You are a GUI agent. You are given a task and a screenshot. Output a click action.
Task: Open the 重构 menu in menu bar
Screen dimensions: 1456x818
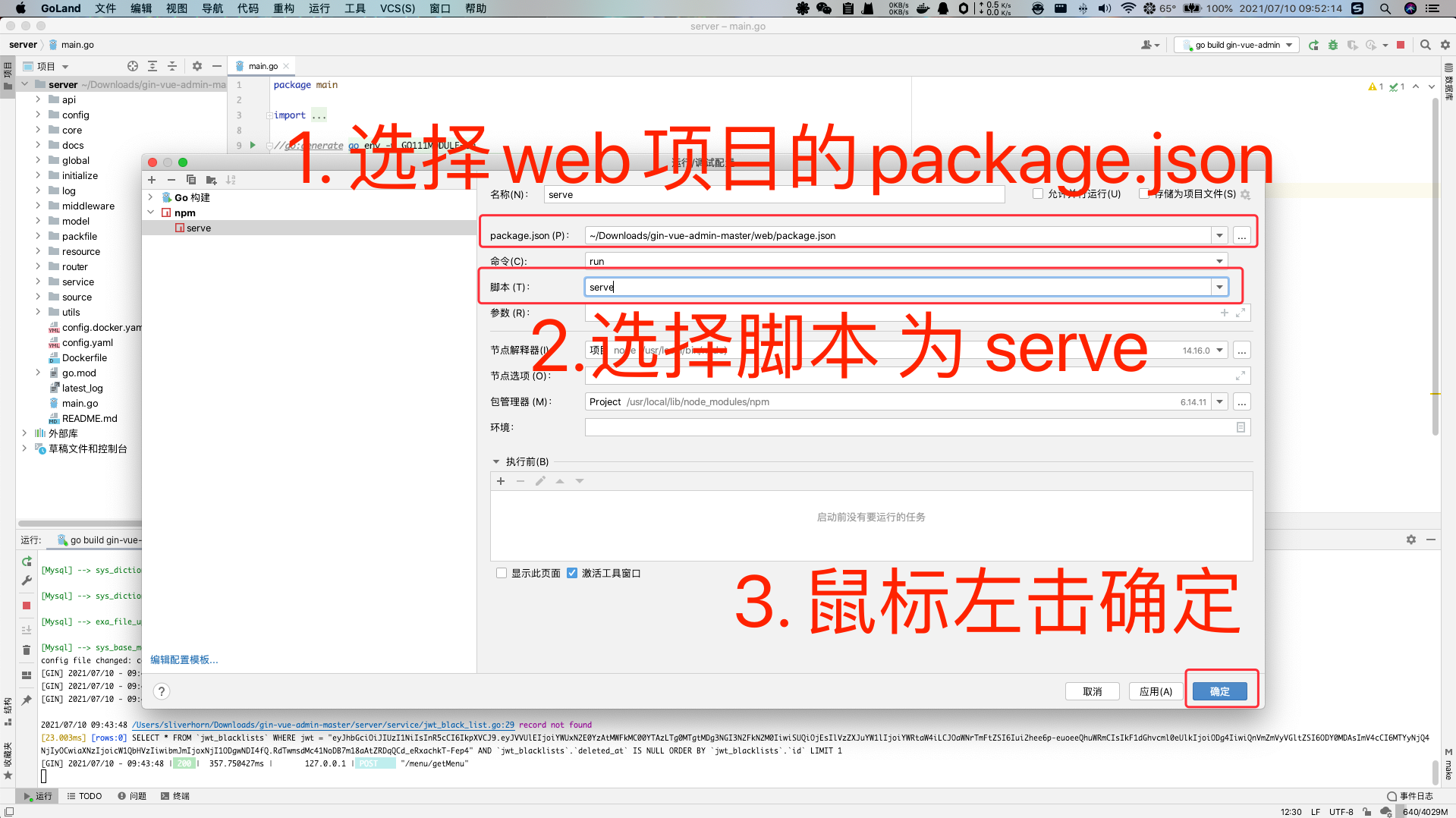pos(284,8)
